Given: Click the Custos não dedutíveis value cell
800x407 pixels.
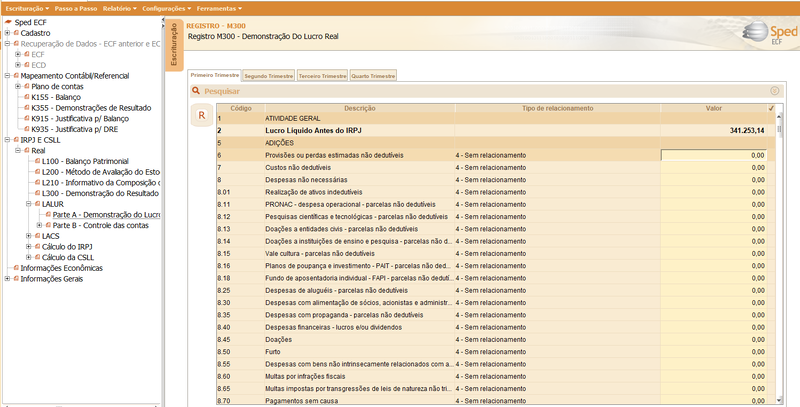Looking at the screenshot, I should click(x=714, y=167).
